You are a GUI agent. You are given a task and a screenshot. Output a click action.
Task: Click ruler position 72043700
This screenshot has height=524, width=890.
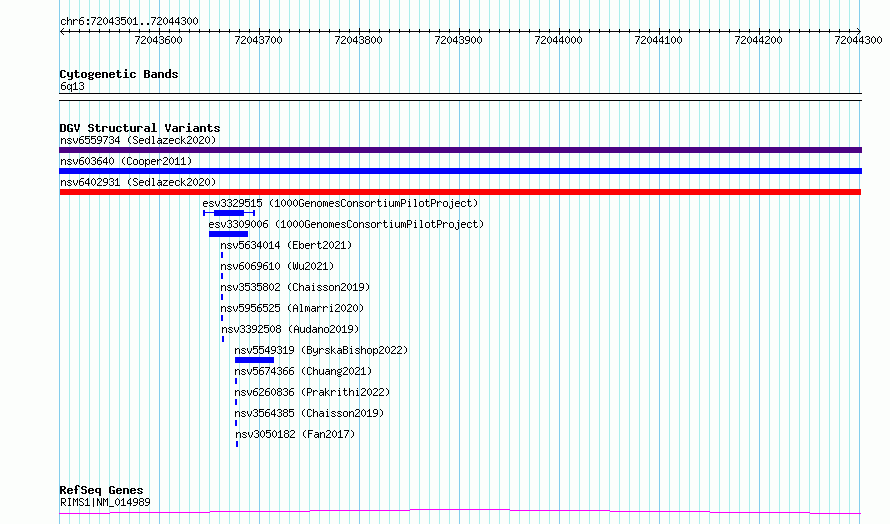click(258, 40)
